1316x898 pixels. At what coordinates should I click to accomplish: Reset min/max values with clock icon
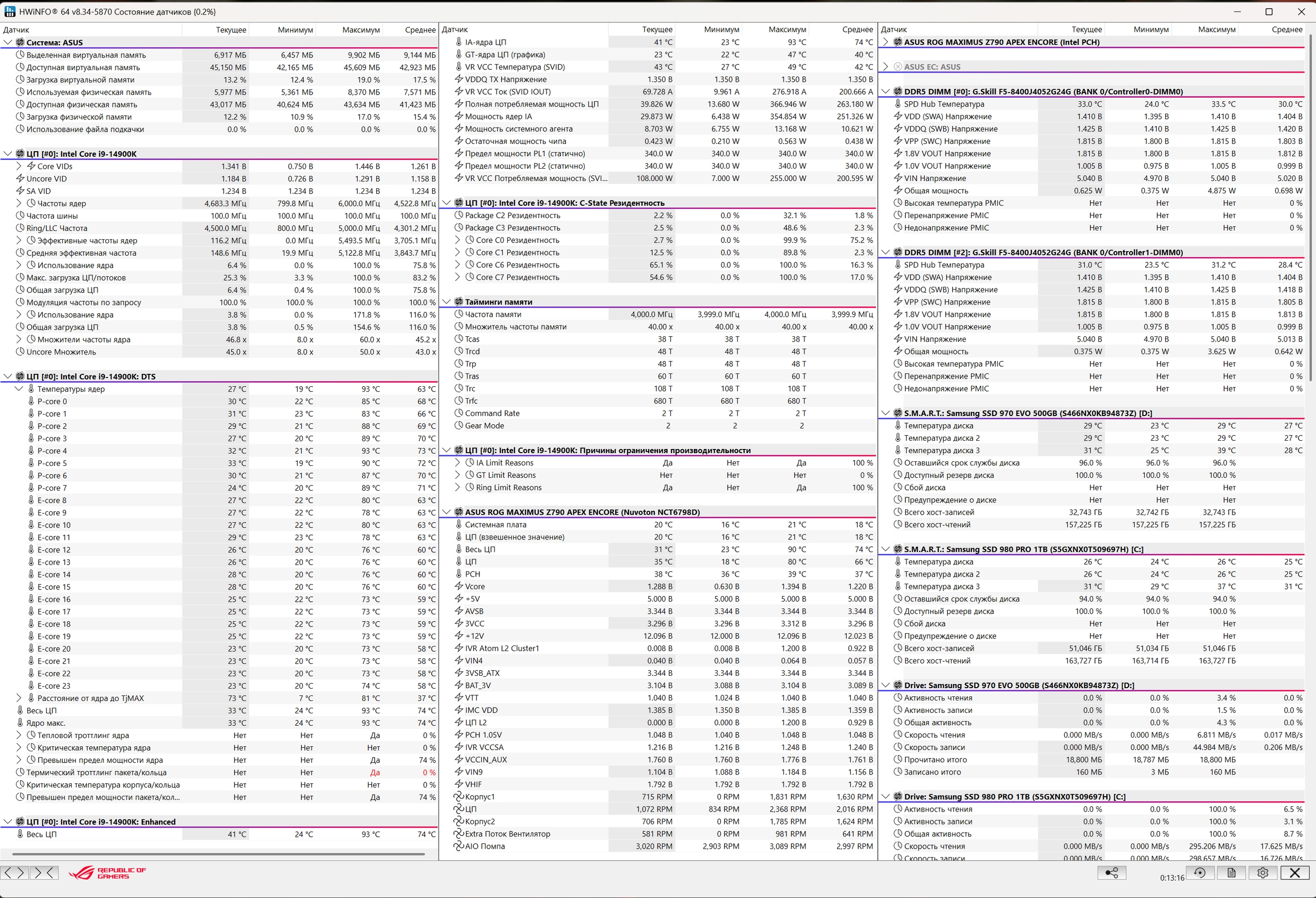coord(1199,873)
